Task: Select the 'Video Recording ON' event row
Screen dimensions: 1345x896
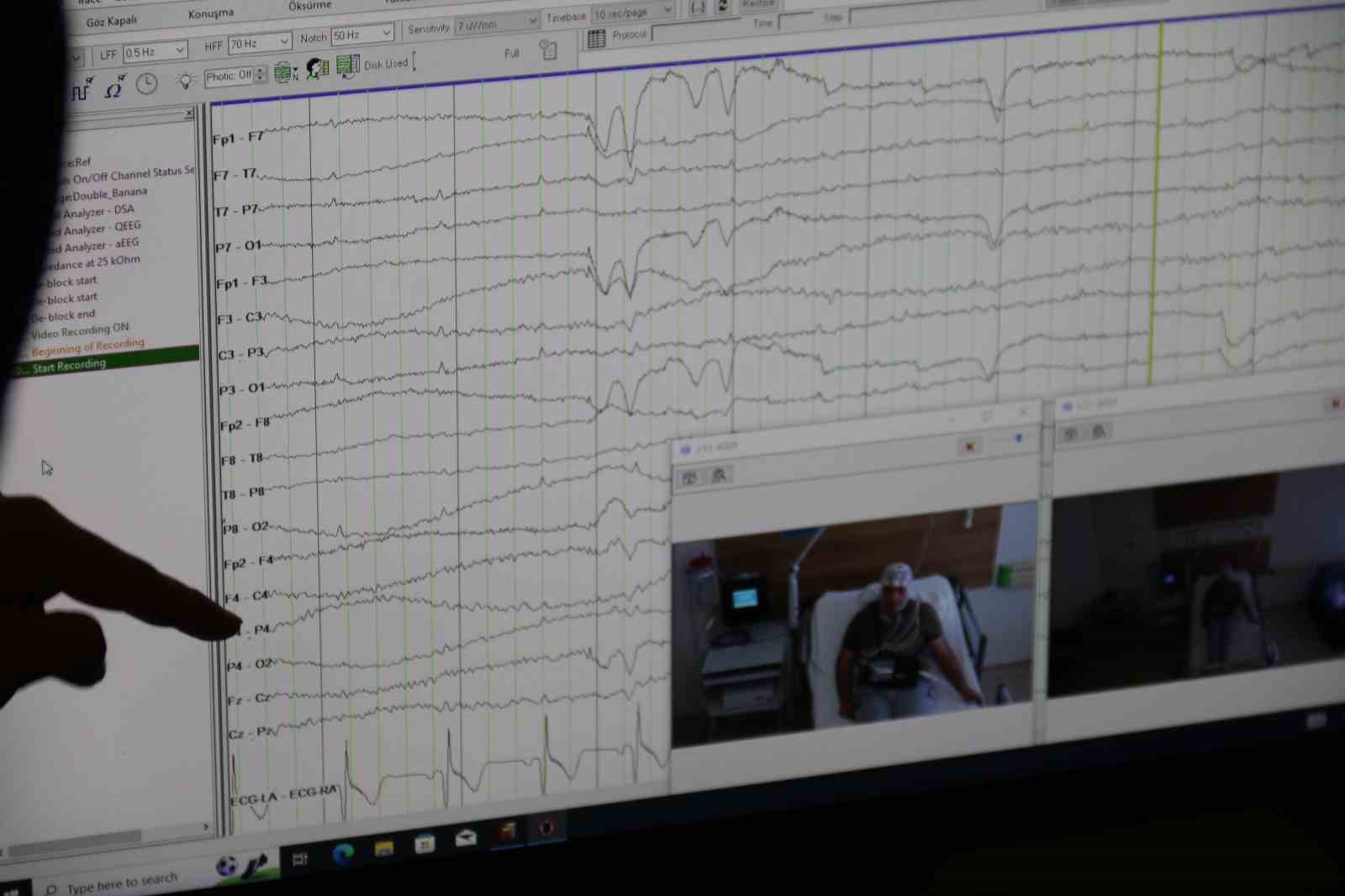Action: click(80, 330)
